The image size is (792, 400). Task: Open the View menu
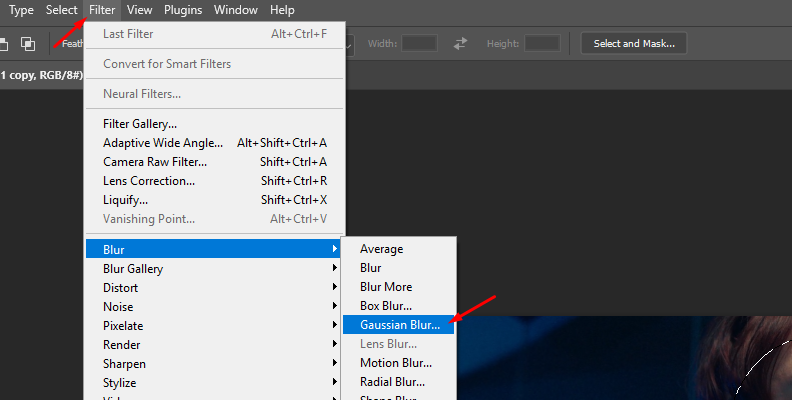[x=140, y=10]
